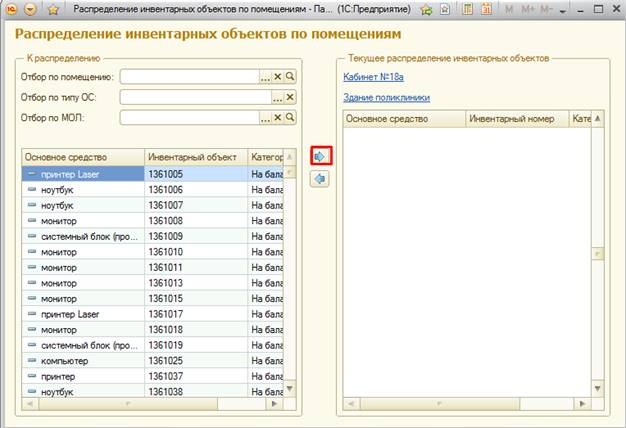Screen dimensions: 626x428
Task: Clear the 'Отбор по типу ОС' filter
Action: click(290, 97)
